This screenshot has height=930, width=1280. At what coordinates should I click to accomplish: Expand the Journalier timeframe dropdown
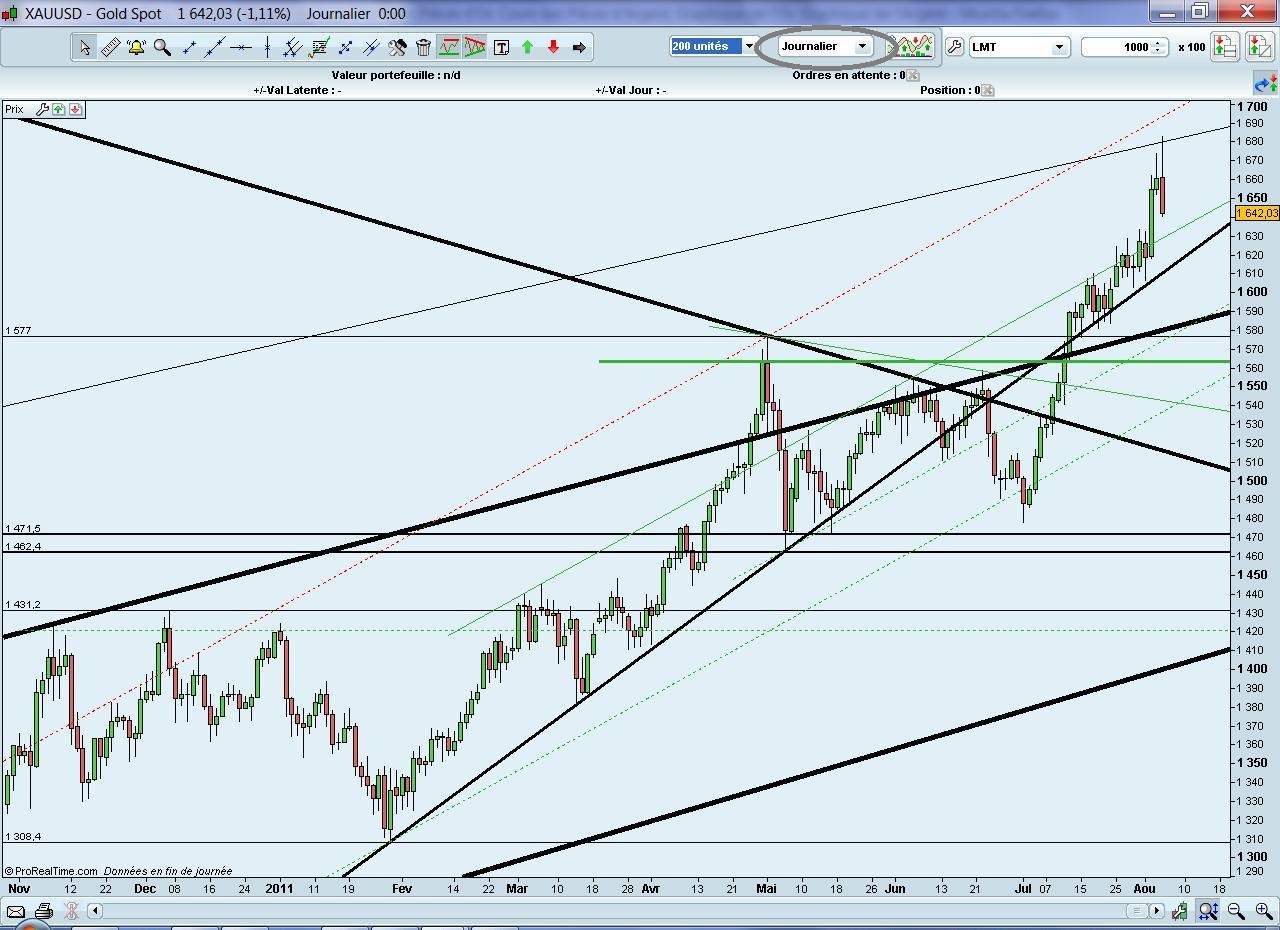point(861,46)
